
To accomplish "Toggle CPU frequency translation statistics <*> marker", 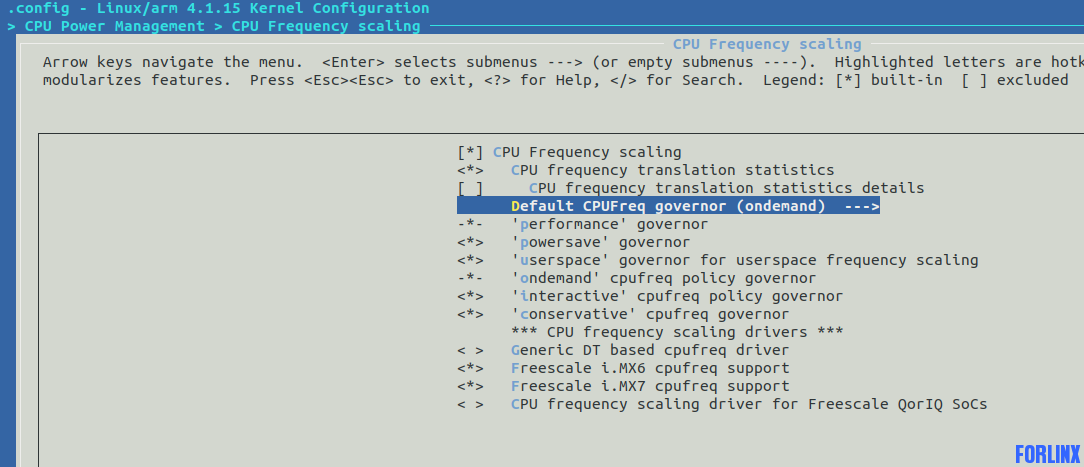I will coord(470,170).
